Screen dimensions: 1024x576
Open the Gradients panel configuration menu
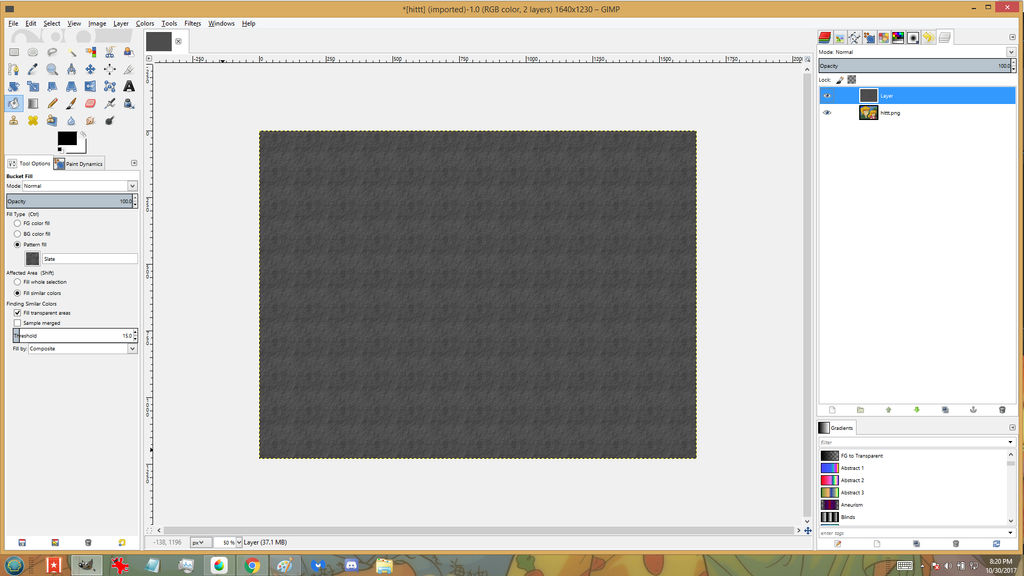point(1012,428)
